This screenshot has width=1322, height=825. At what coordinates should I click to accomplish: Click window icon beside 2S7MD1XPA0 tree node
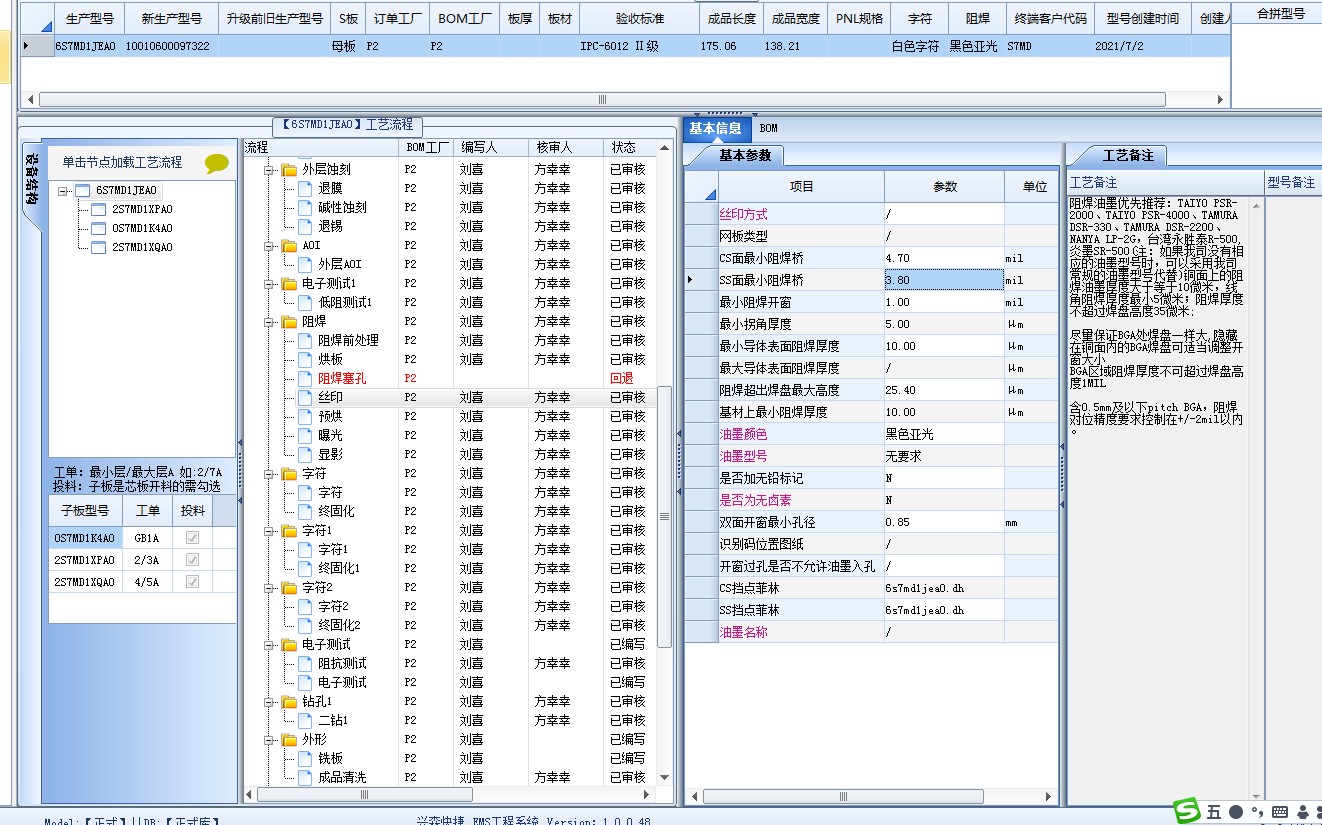tap(98, 210)
